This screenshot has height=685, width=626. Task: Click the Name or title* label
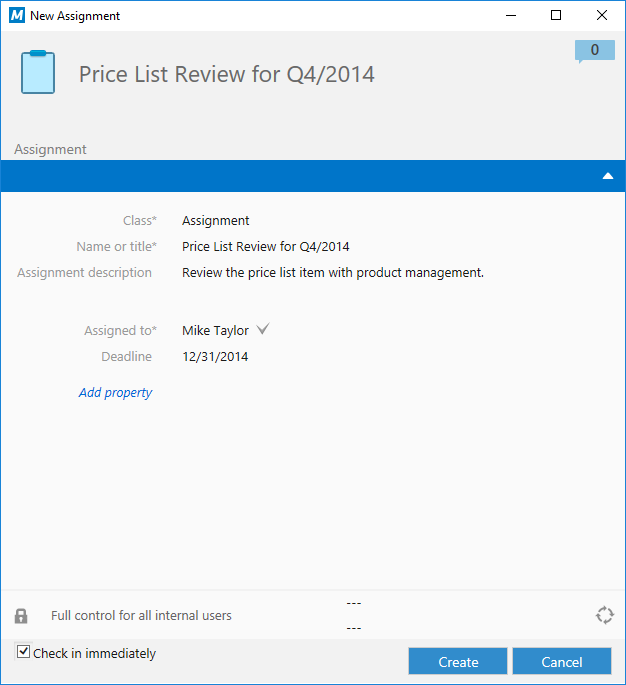click(117, 246)
